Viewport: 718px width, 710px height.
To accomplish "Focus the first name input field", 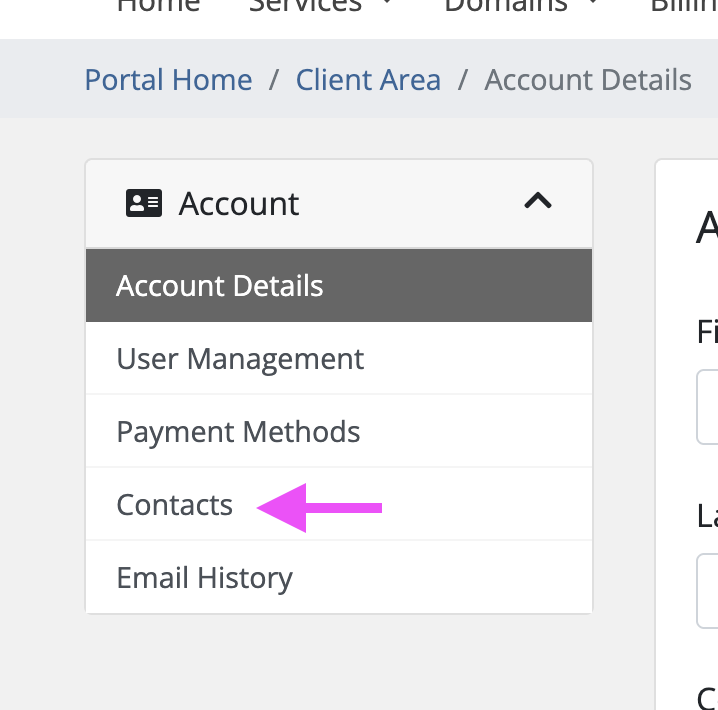I will 708,407.
